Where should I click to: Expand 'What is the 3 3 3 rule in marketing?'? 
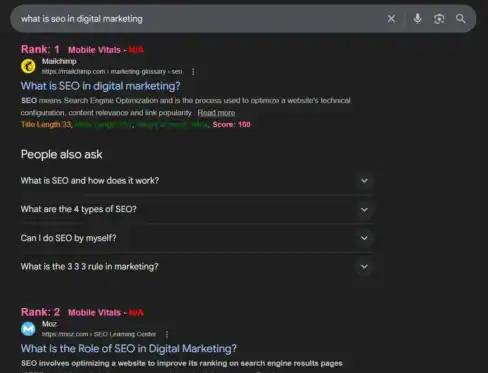[x=196, y=267]
